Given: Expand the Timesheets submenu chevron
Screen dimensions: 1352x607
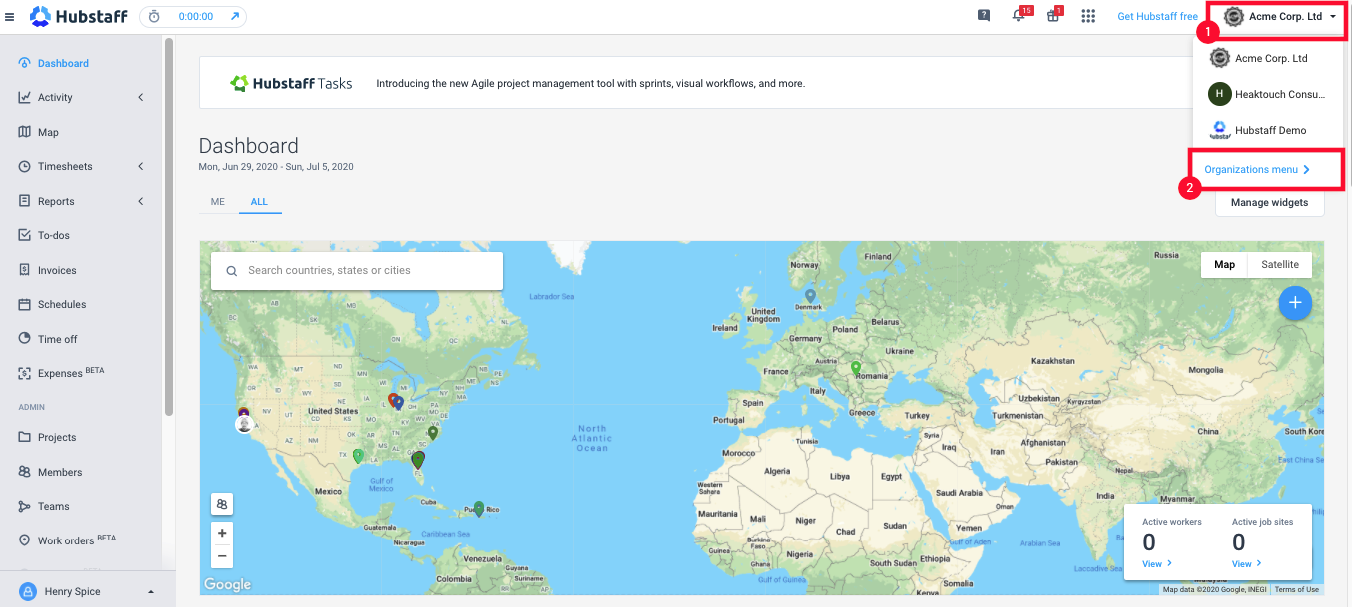Looking at the screenshot, I should [x=141, y=166].
